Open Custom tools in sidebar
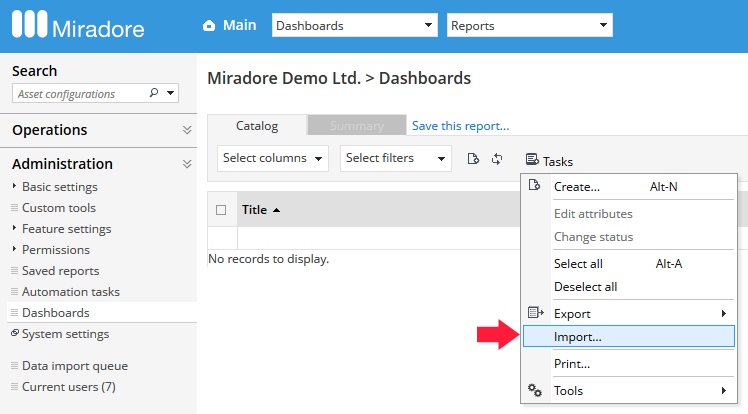748x414 pixels. tap(59, 207)
